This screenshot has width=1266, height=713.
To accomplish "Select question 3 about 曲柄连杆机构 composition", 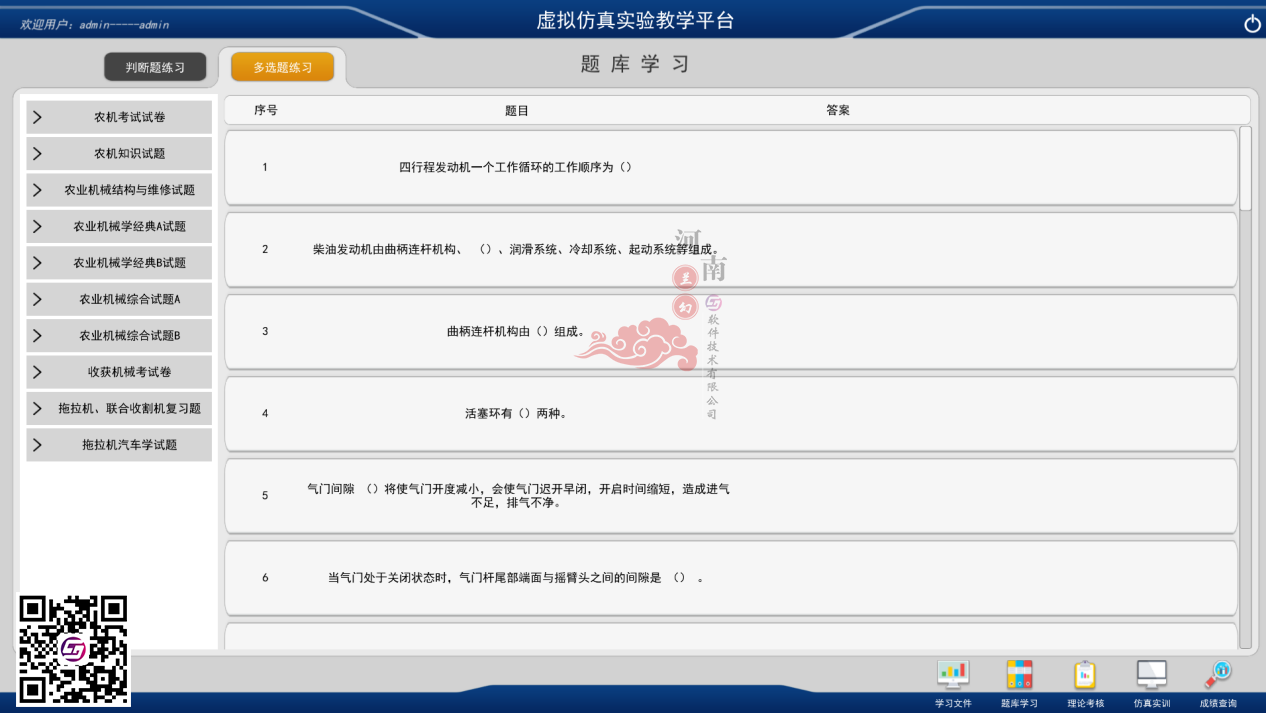I will coord(730,331).
